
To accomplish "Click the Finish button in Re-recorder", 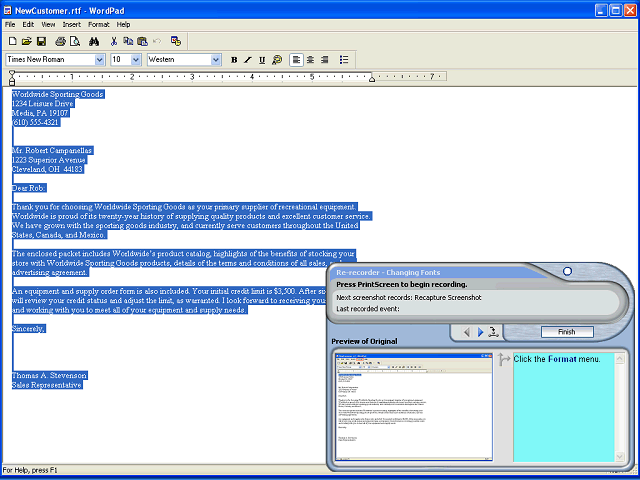I will click(567, 332).
